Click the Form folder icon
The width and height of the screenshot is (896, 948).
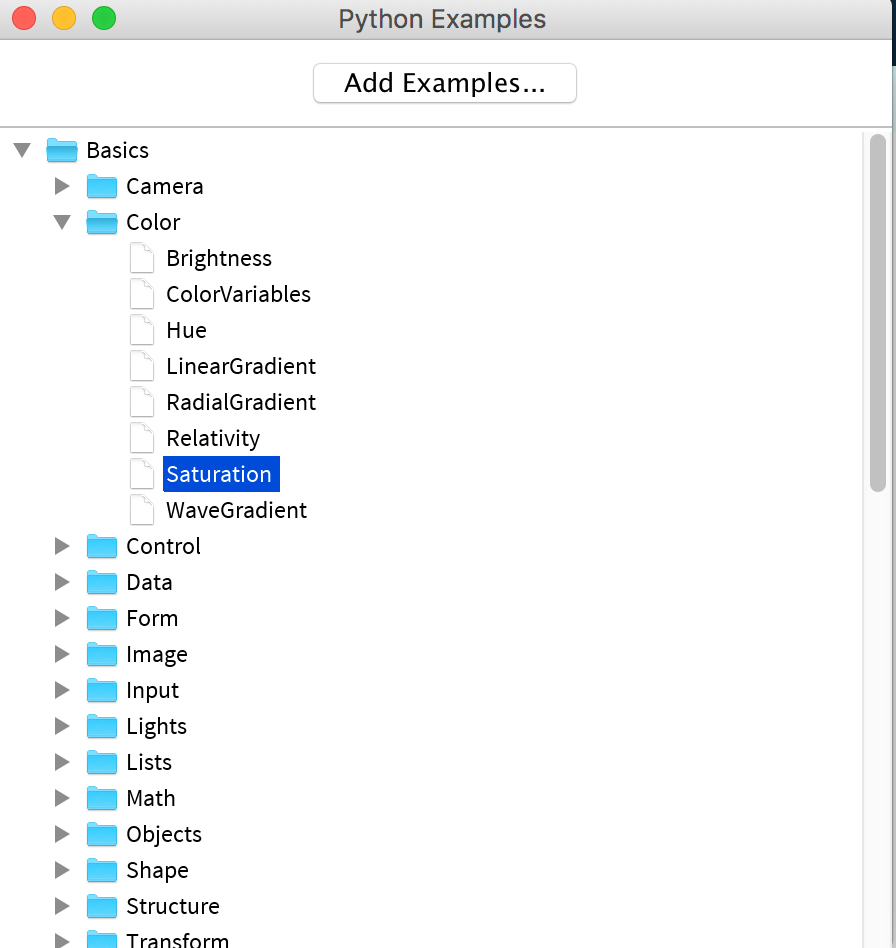102,618
